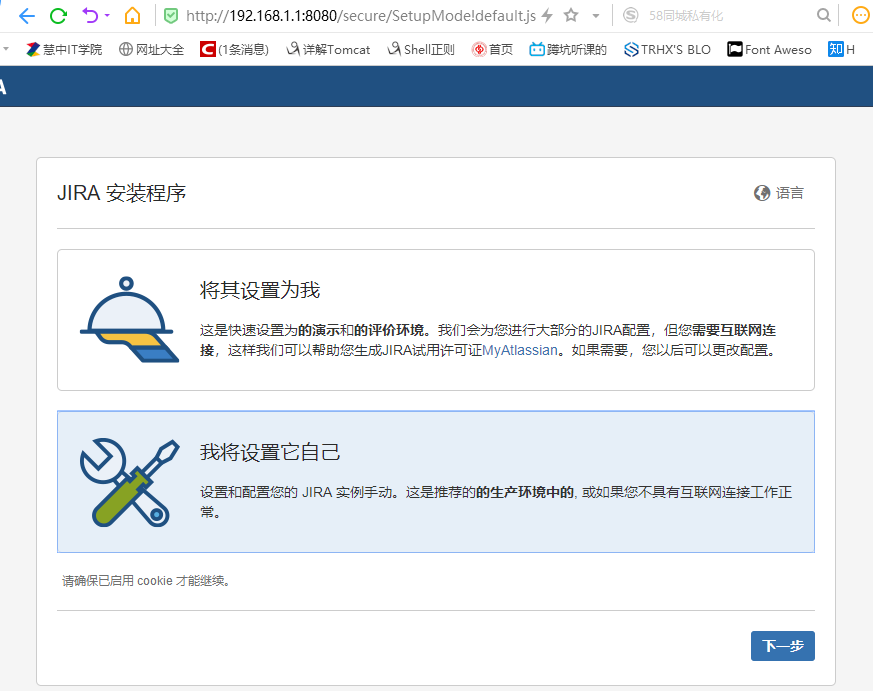Open the 蹲坑听课的 bookmark

568,50
